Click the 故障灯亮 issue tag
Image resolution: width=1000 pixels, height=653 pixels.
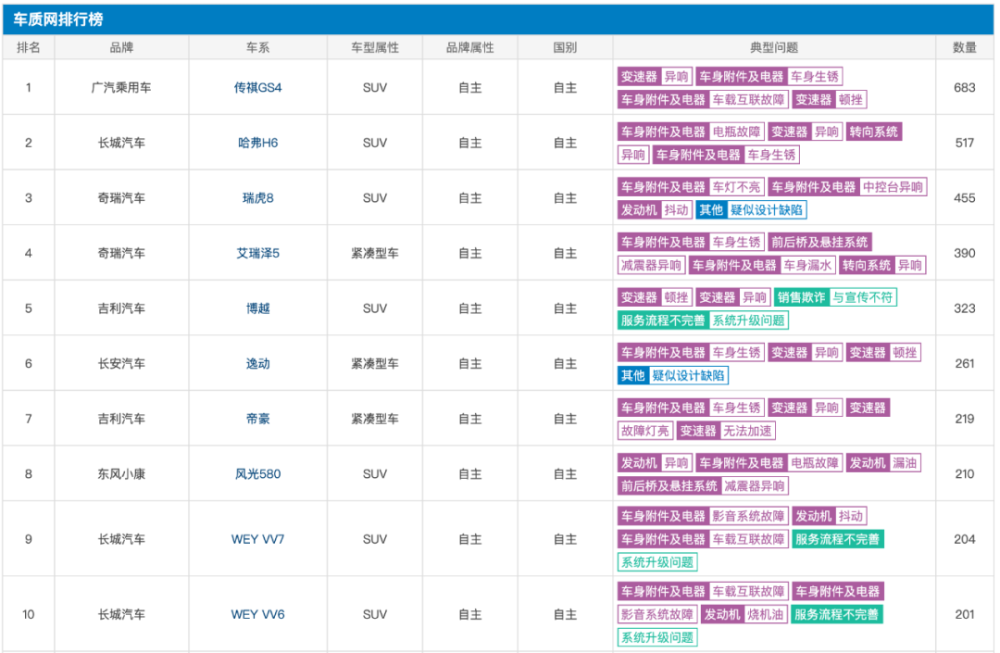(x=645, y=431)
